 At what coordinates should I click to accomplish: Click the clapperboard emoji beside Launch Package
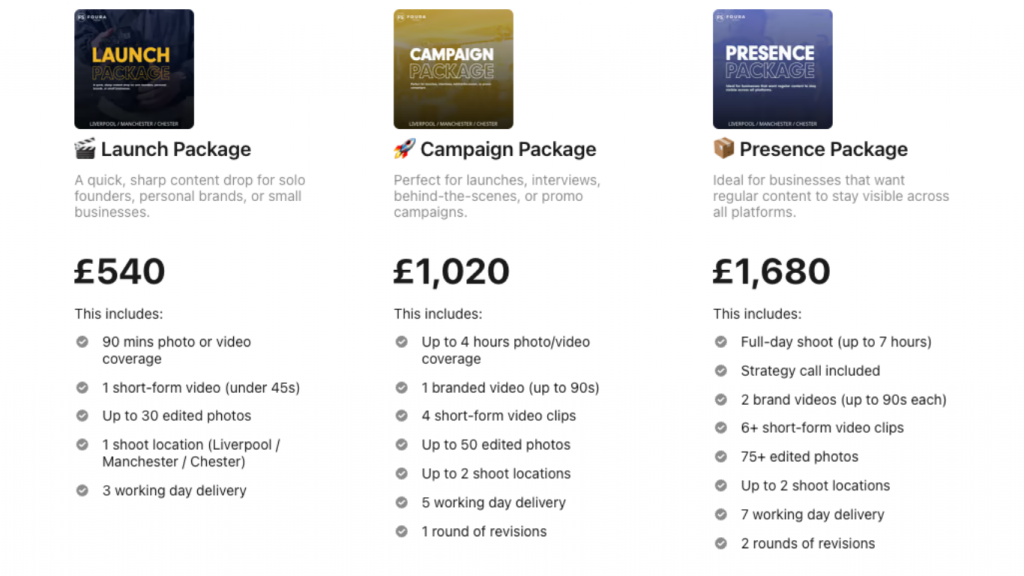(x=85, y=150)
